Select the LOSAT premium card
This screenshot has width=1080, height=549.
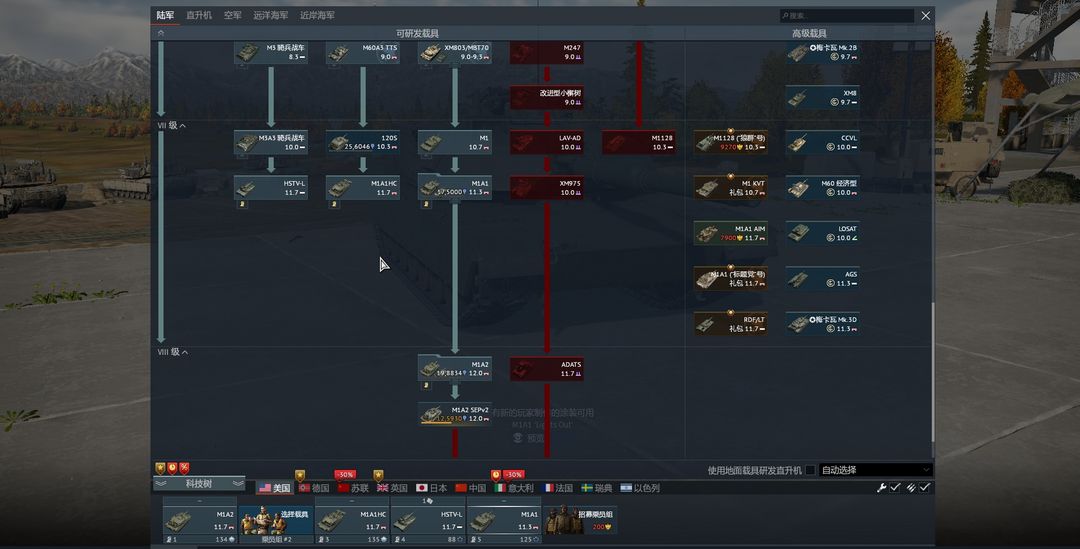click(822, 234)
